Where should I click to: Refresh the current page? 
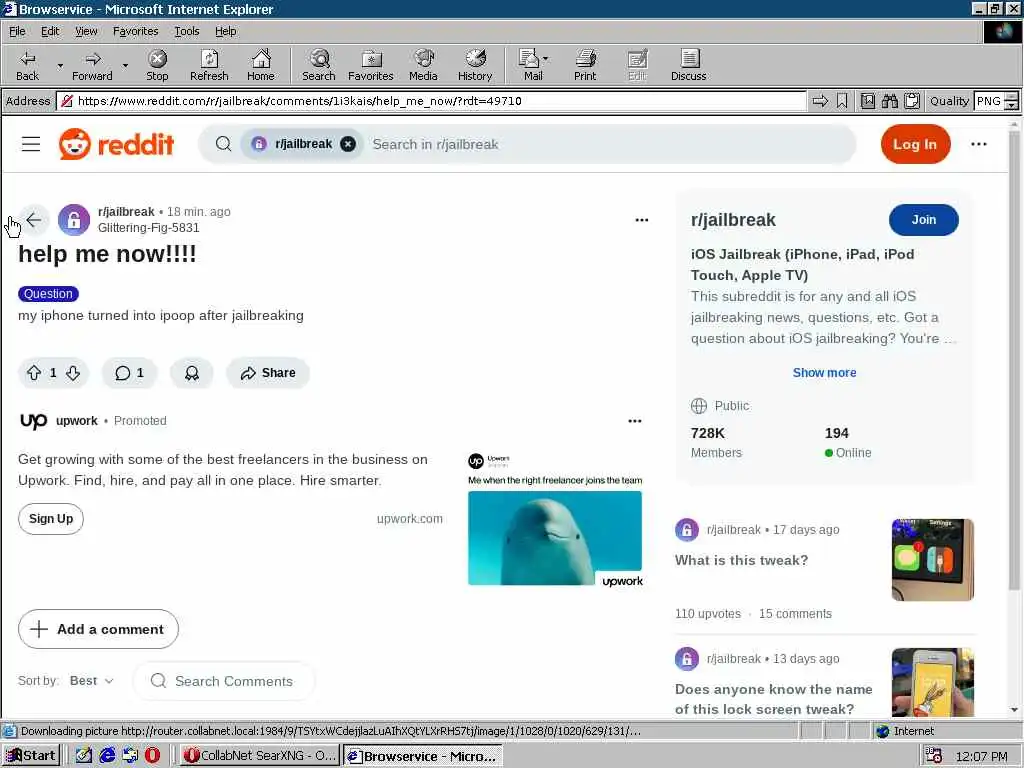[209, 65]
